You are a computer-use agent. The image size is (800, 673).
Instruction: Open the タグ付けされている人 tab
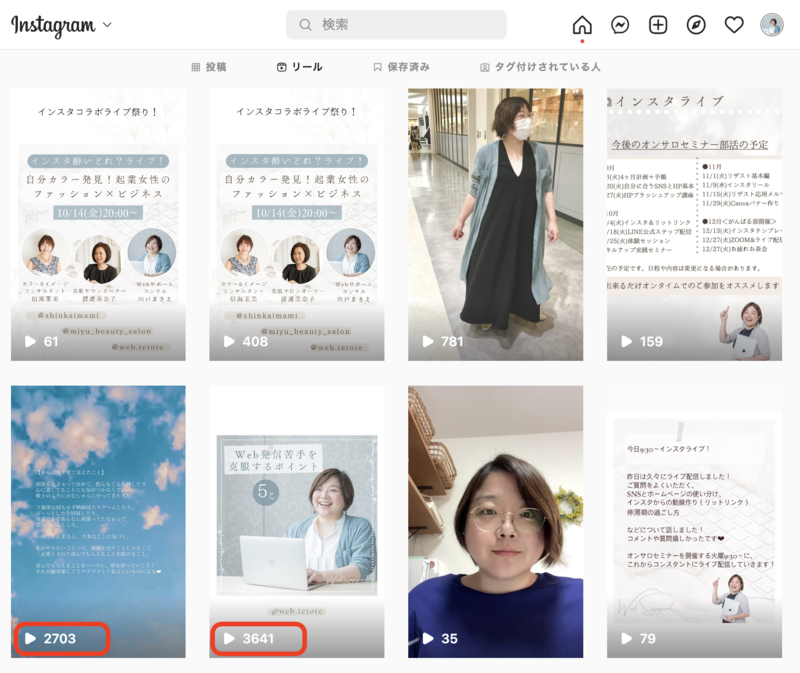click(540, 67)
